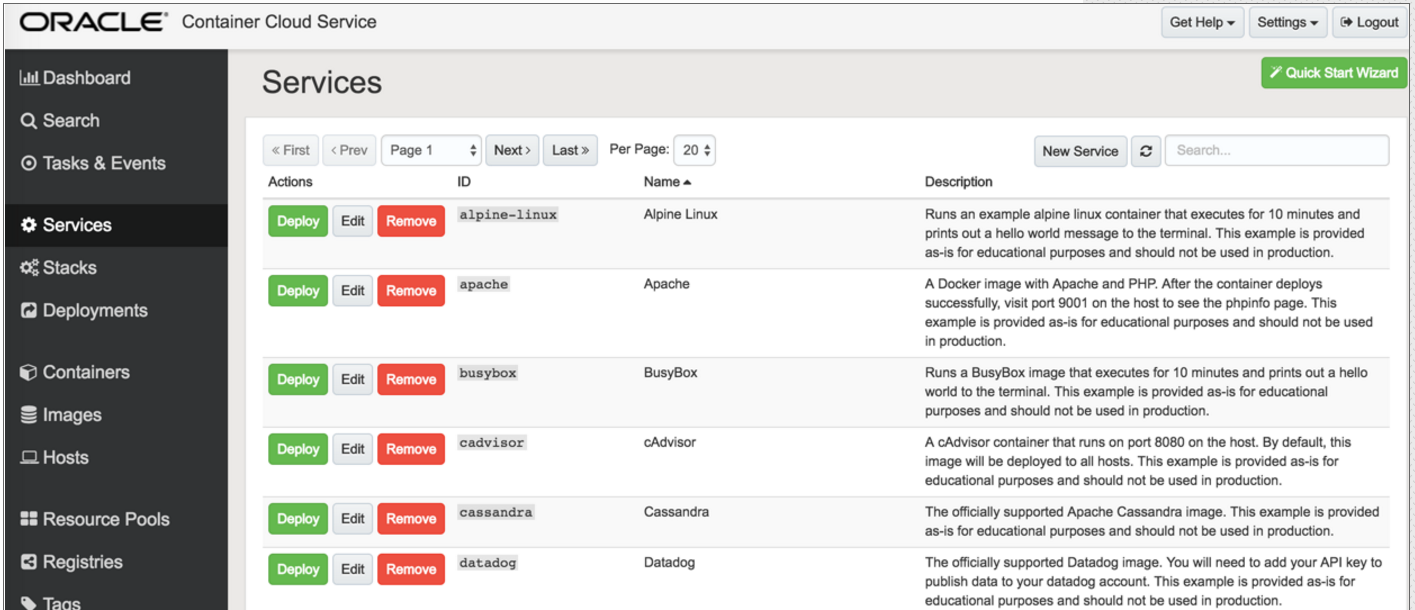Sort the table by Name column

click(667, 182)
